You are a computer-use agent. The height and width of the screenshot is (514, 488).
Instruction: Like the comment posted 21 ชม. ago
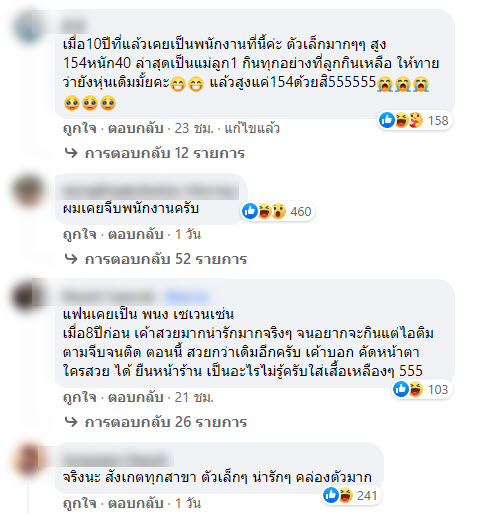click(x=80, y=397)
